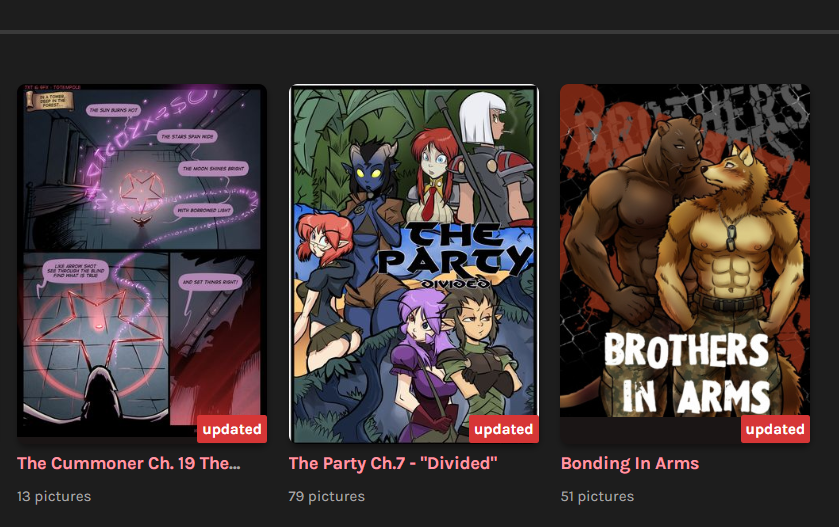Click the updated badge on The Cummoner
Viewport: 839px width, 527px height.
[x=232, y=429]
